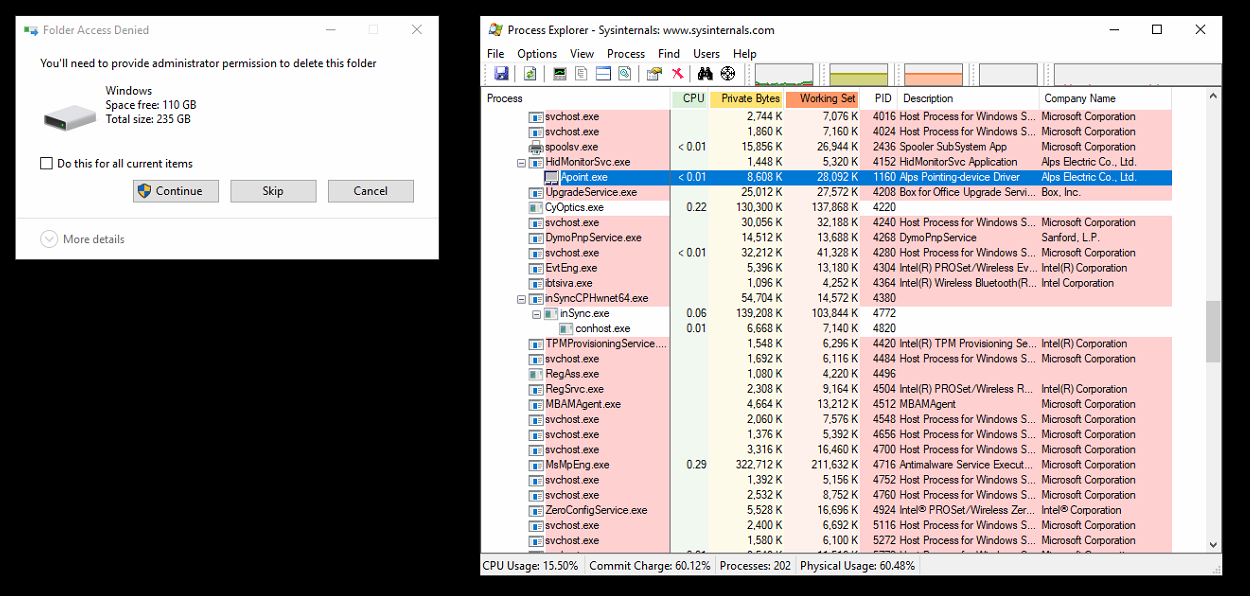Sort by the Private Bytes column header
1250x596 pixels.
(x=747, y=99)
